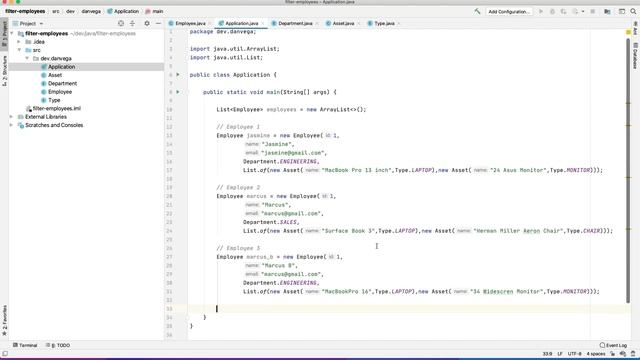Open the Terminal tool window
The width and height of the screenshot is (640, 360).
click(x=25, y=345)
